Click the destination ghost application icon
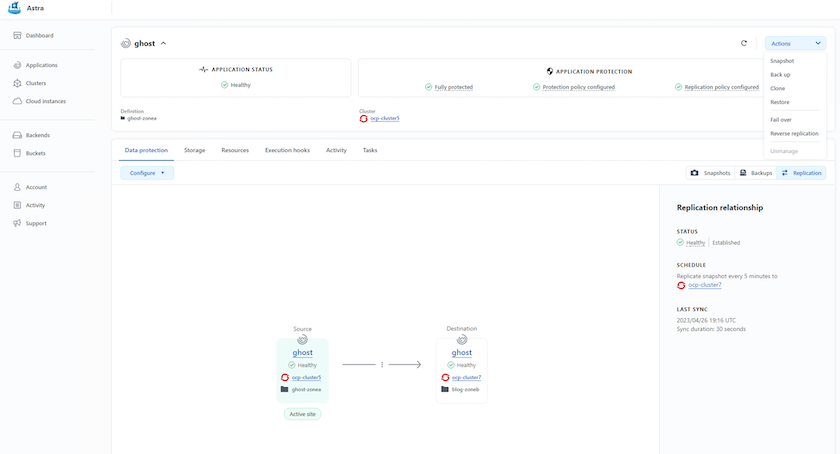The width and height of the screenshot is (840, 454). tap(462, 340)
